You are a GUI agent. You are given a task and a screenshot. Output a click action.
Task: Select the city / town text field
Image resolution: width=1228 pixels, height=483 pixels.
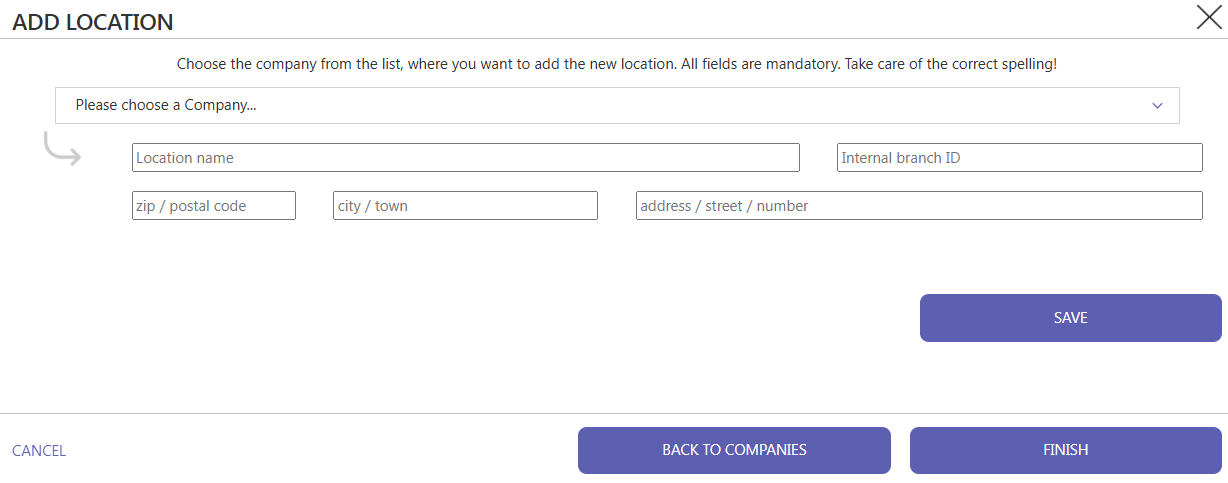pos(465,206)
